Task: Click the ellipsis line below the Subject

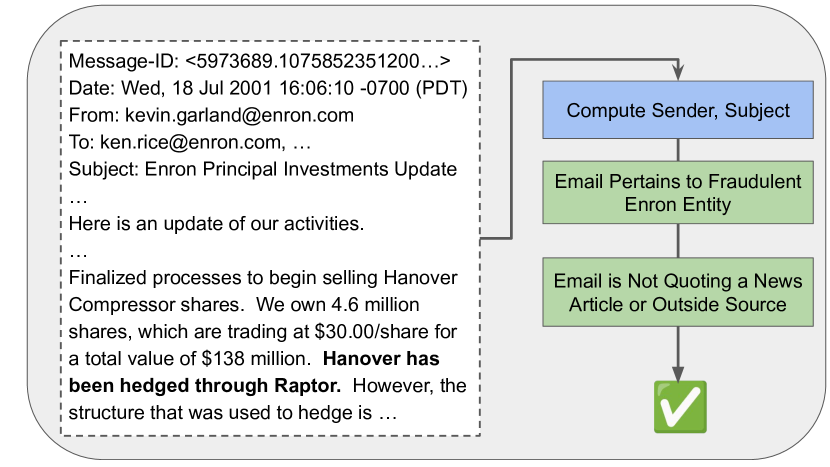Action: coord(78,200)
